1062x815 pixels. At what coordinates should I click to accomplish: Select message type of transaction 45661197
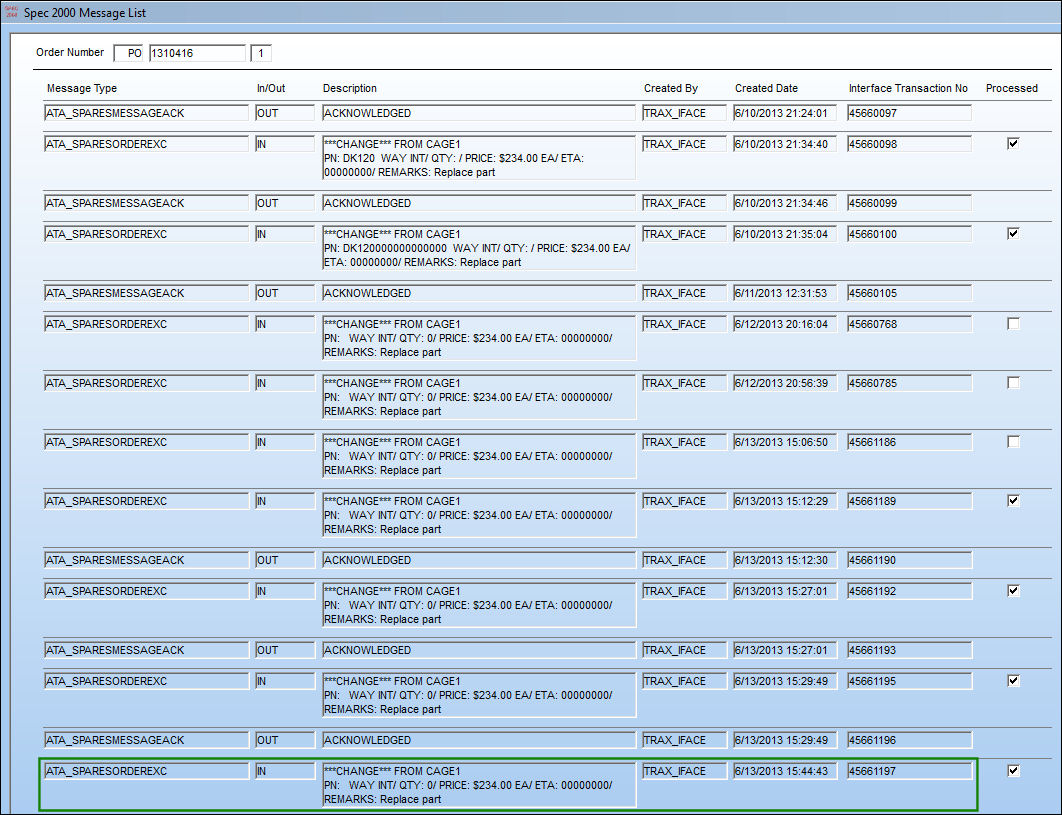(x=146, y=772)
